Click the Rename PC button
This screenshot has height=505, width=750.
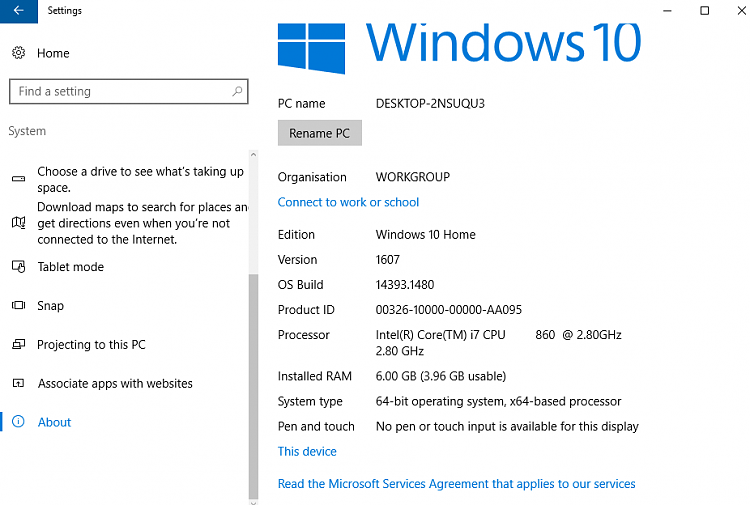[320, 133]
